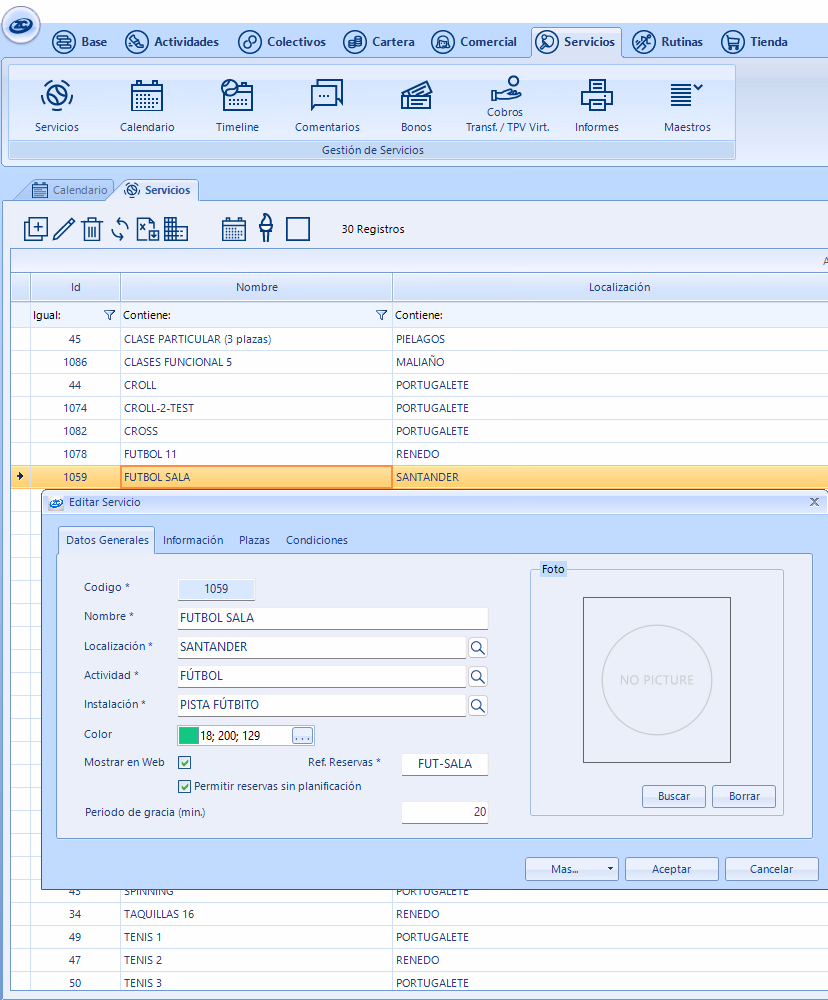Expand the Maestros ribbon menu
The width and height of the screenshot is (828, 1000).
click(x=687, y=106)
